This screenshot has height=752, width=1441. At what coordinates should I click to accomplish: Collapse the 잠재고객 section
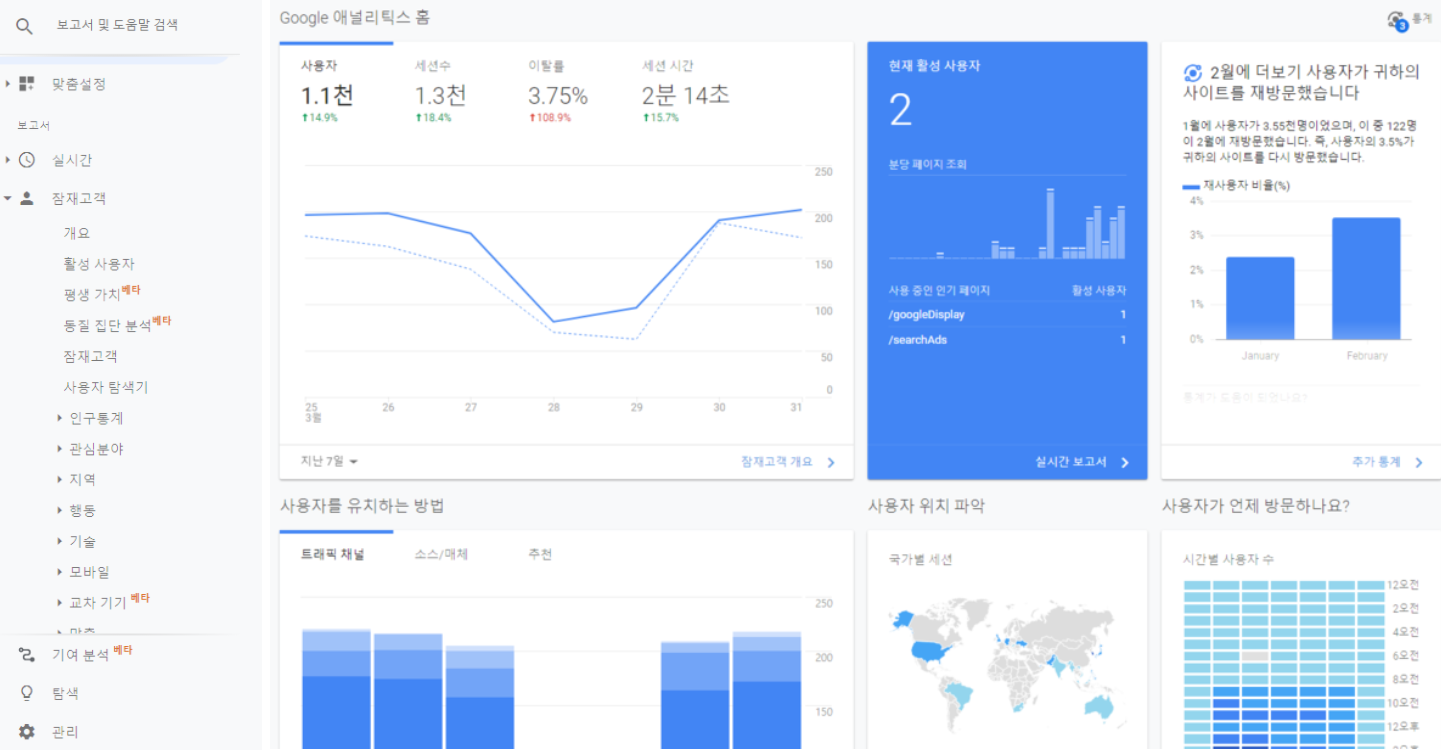tap(8, 198)
